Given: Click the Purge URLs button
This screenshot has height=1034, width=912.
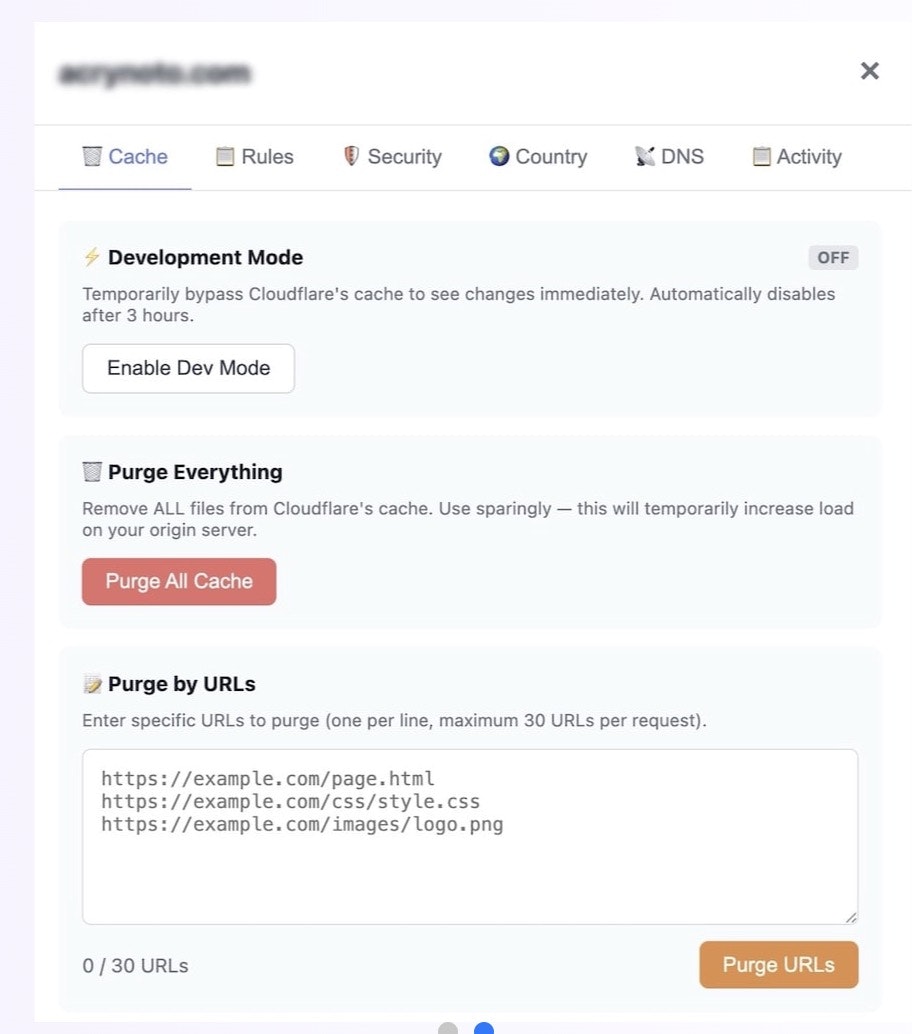Looking at the screenshot, I should pyautogui.click(x=778, y=965).
